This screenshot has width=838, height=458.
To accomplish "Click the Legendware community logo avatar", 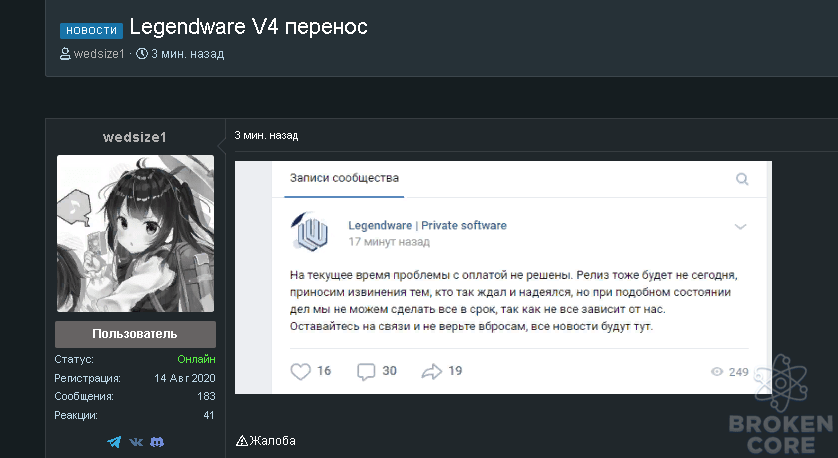I will pos(309,231).
